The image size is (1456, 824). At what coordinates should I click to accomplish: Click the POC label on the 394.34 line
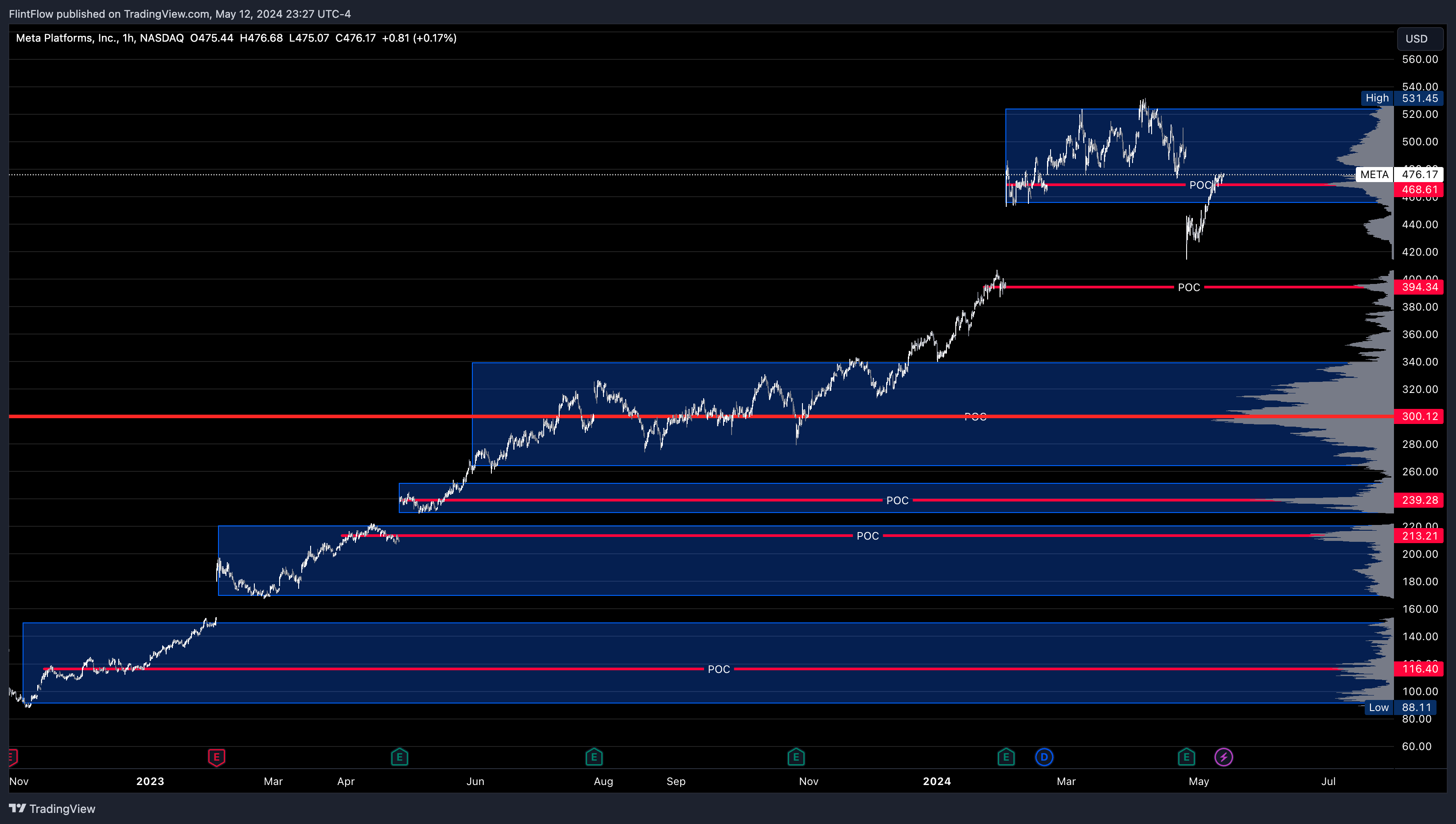tap(1189, 288)
